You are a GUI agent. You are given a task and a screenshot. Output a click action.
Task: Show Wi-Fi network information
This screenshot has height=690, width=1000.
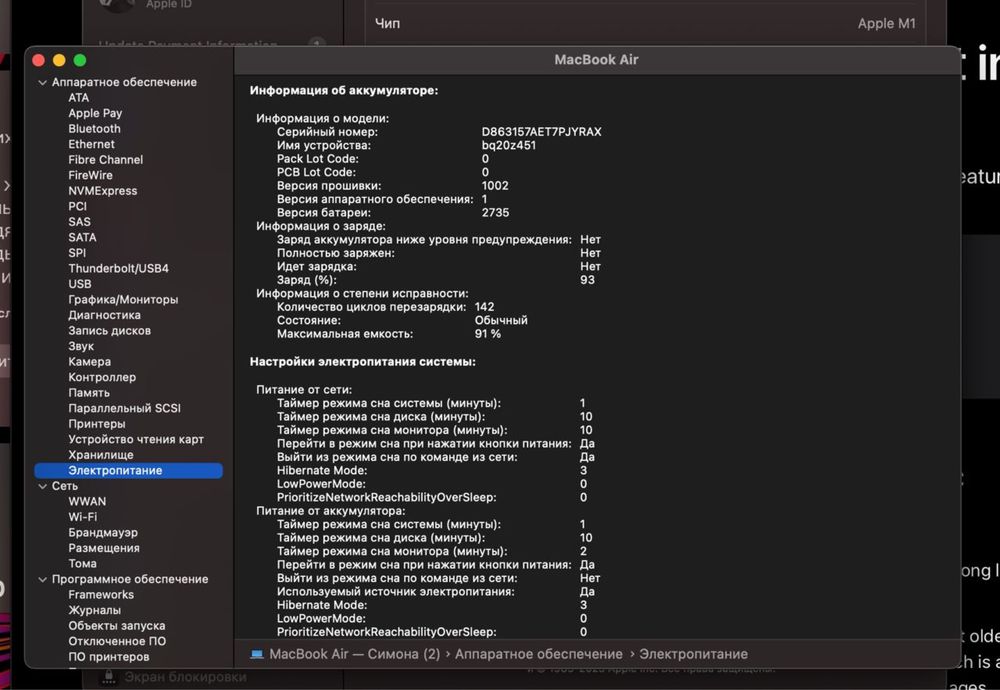pos(83,517)
